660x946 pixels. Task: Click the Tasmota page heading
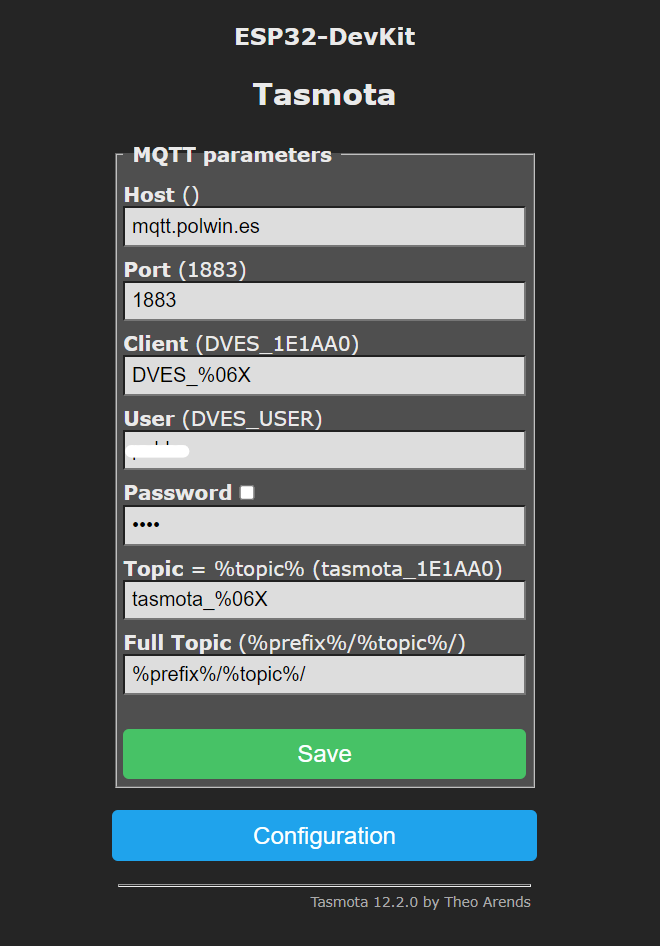pyautogui.click(x=324, y=95)
